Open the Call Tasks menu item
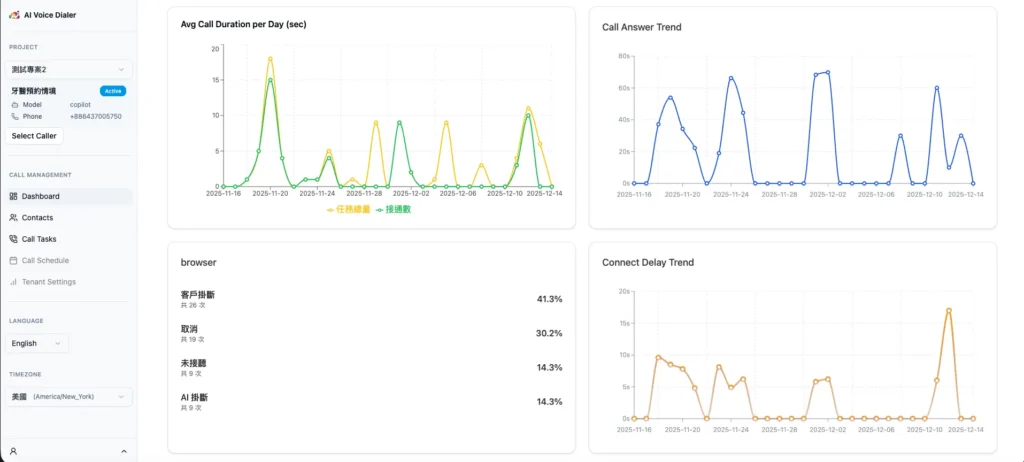1024x462 pixels. [x=40, y=240]
